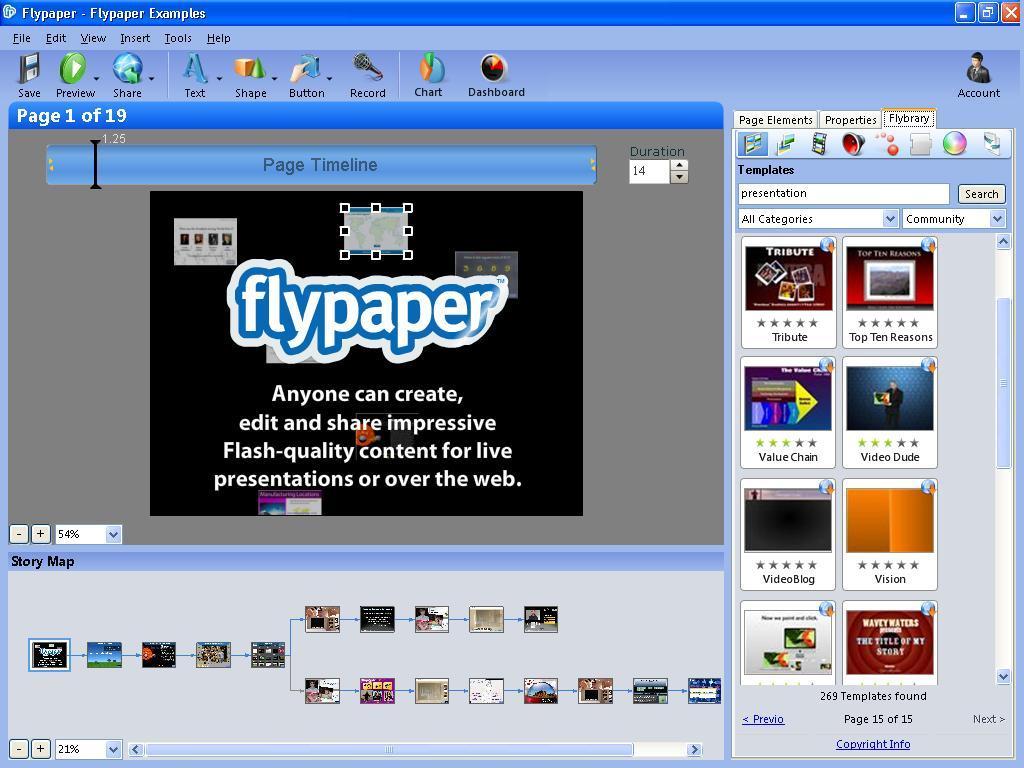Screen dimensions: 1024x768
Task: Go to Previous templates page link
Action: click(x=763, y=719)
